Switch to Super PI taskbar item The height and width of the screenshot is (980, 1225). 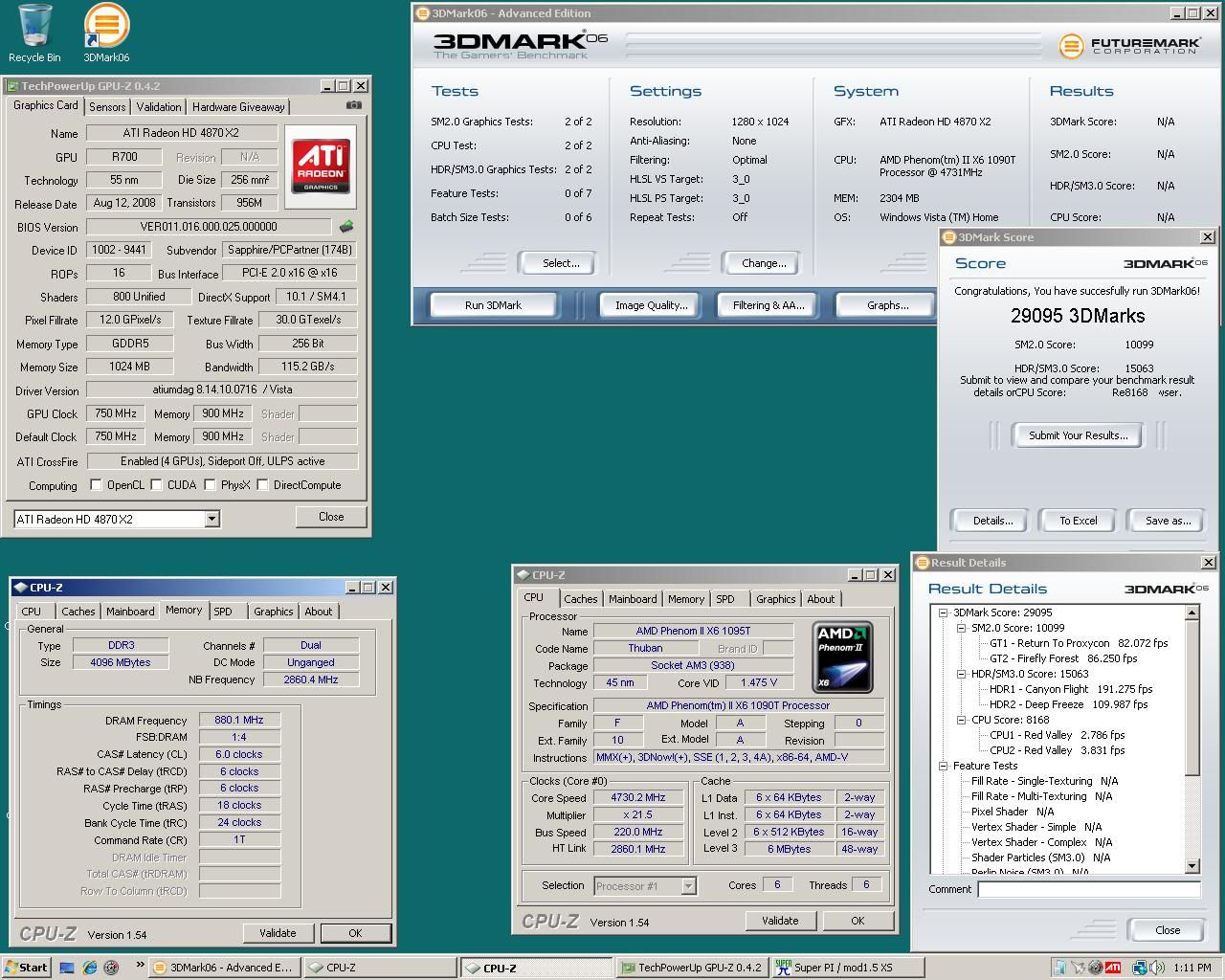click(x=846, y=968)
